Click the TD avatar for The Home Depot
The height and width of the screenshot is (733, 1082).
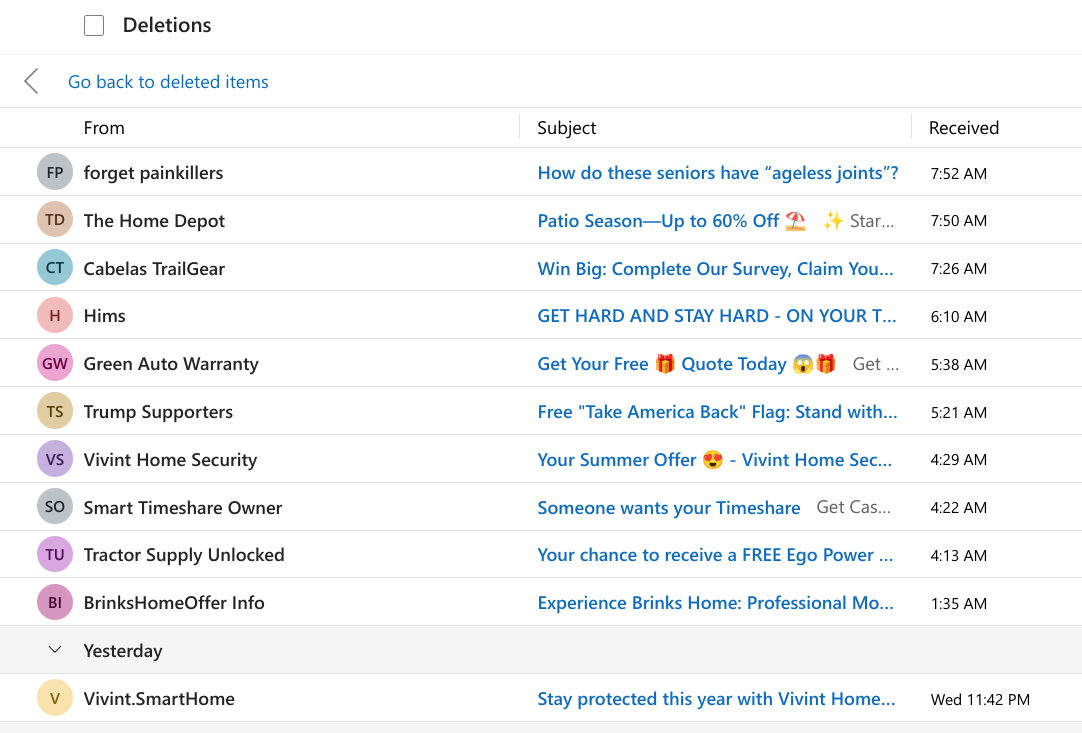[55, 219]
